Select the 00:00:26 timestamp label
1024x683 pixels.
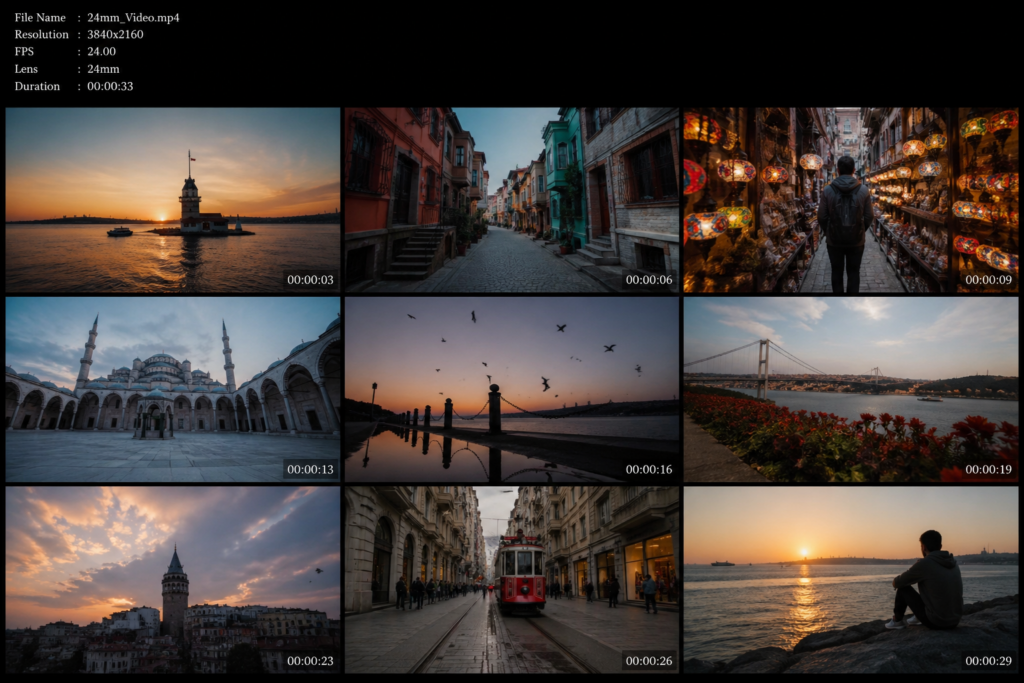tap(649, 661)
